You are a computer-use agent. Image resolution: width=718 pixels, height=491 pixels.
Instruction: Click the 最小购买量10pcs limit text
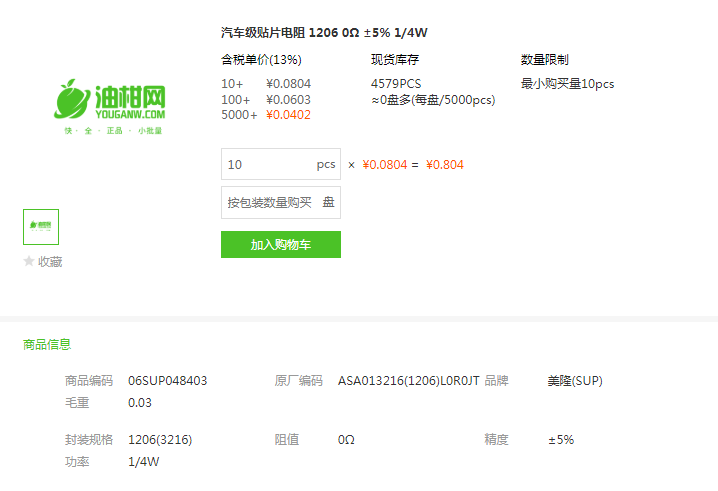[x=567, y=84]
